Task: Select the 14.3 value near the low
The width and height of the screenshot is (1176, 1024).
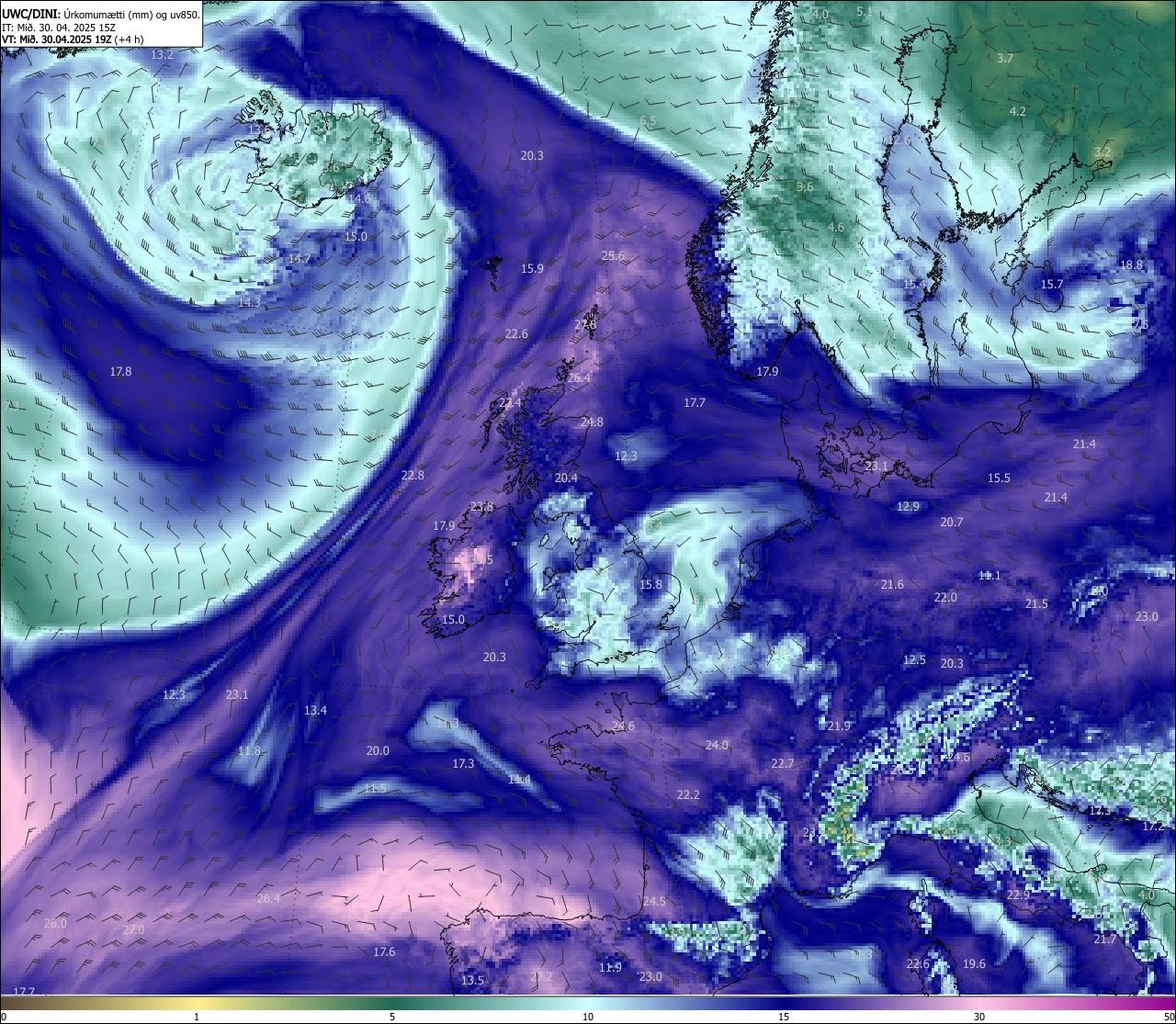Action: (x=249, y=302)
